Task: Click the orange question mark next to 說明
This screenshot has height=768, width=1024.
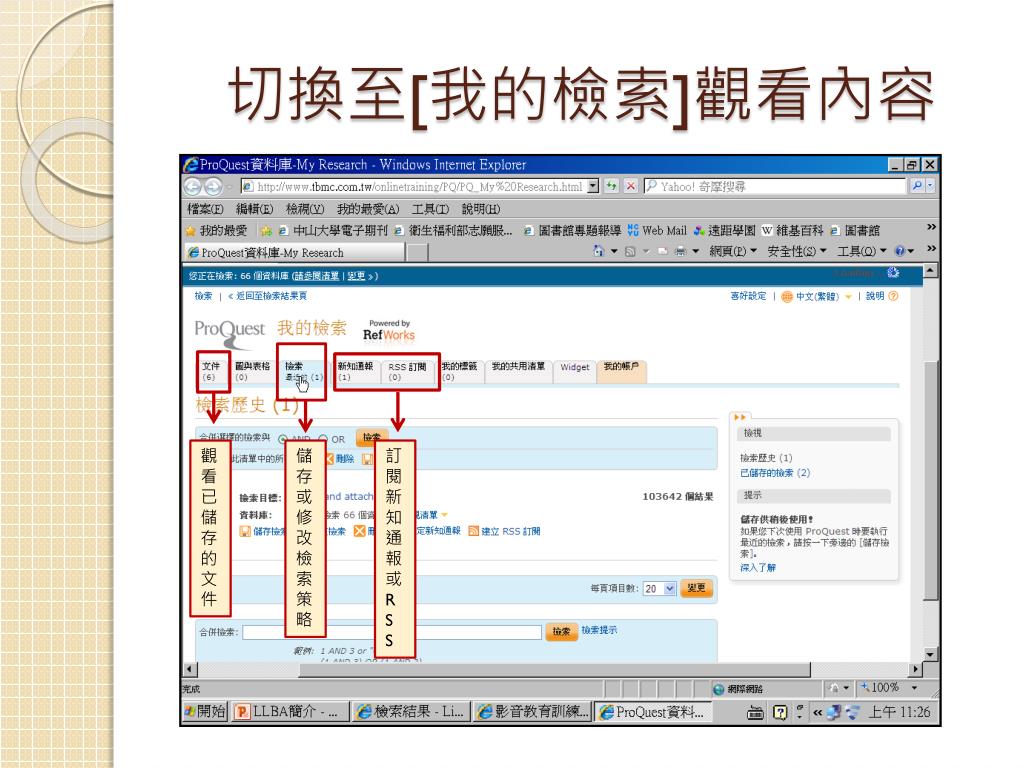Action: [x=893, y=296]
